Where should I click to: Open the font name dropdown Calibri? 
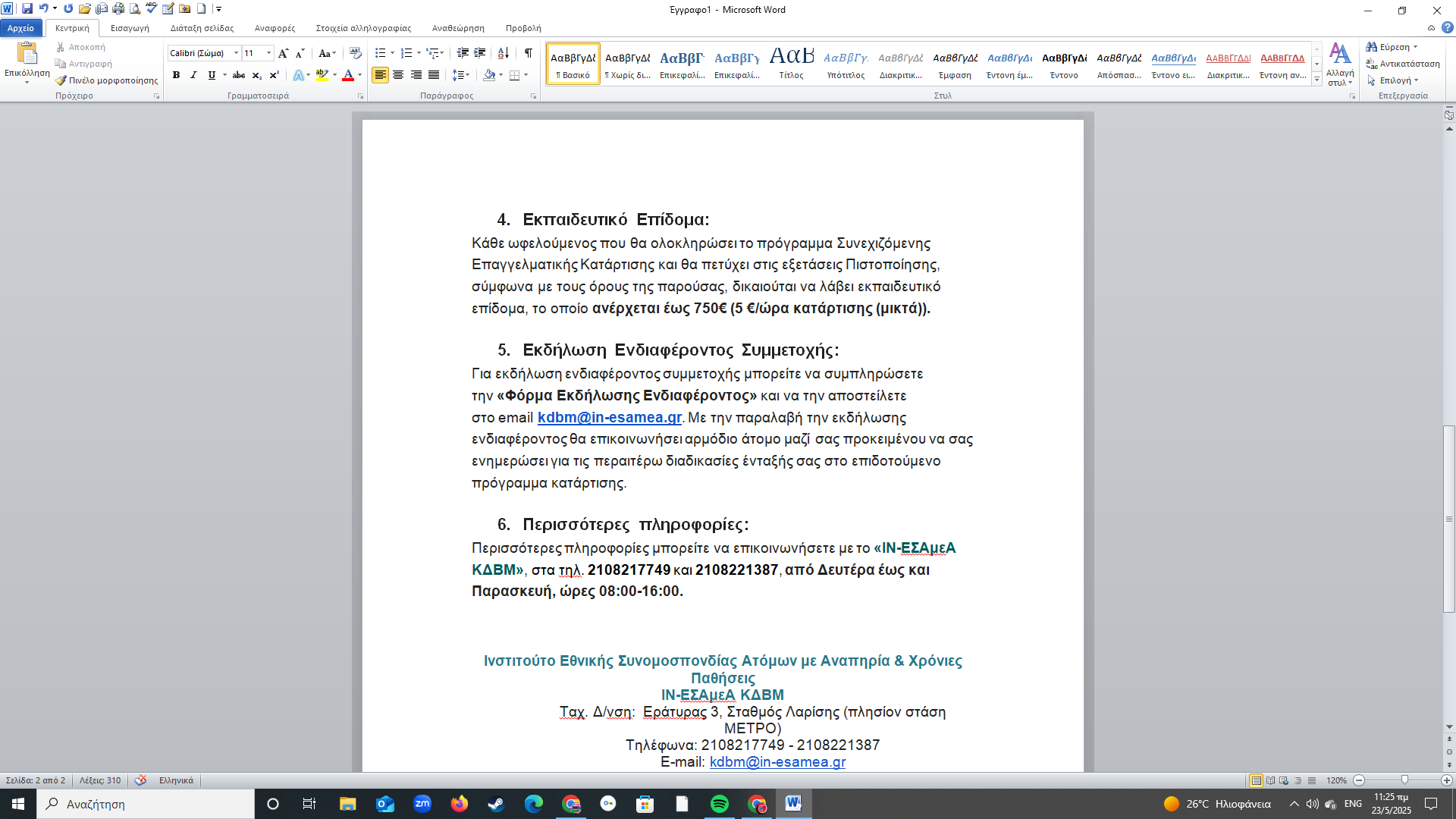coord(236,53)
